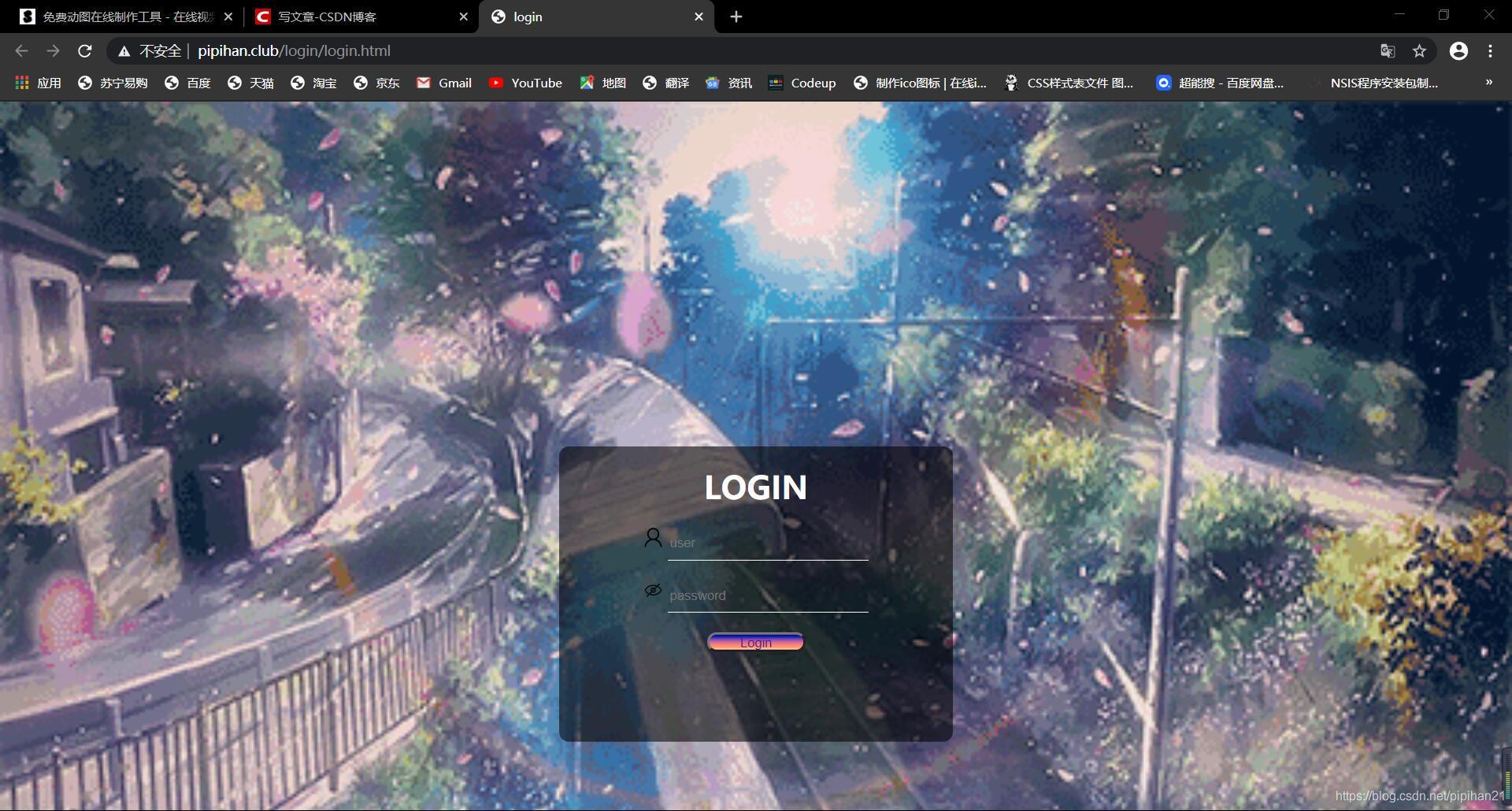Open the YouTube bookmark
1512x811 pixels.
click(525, 83)
